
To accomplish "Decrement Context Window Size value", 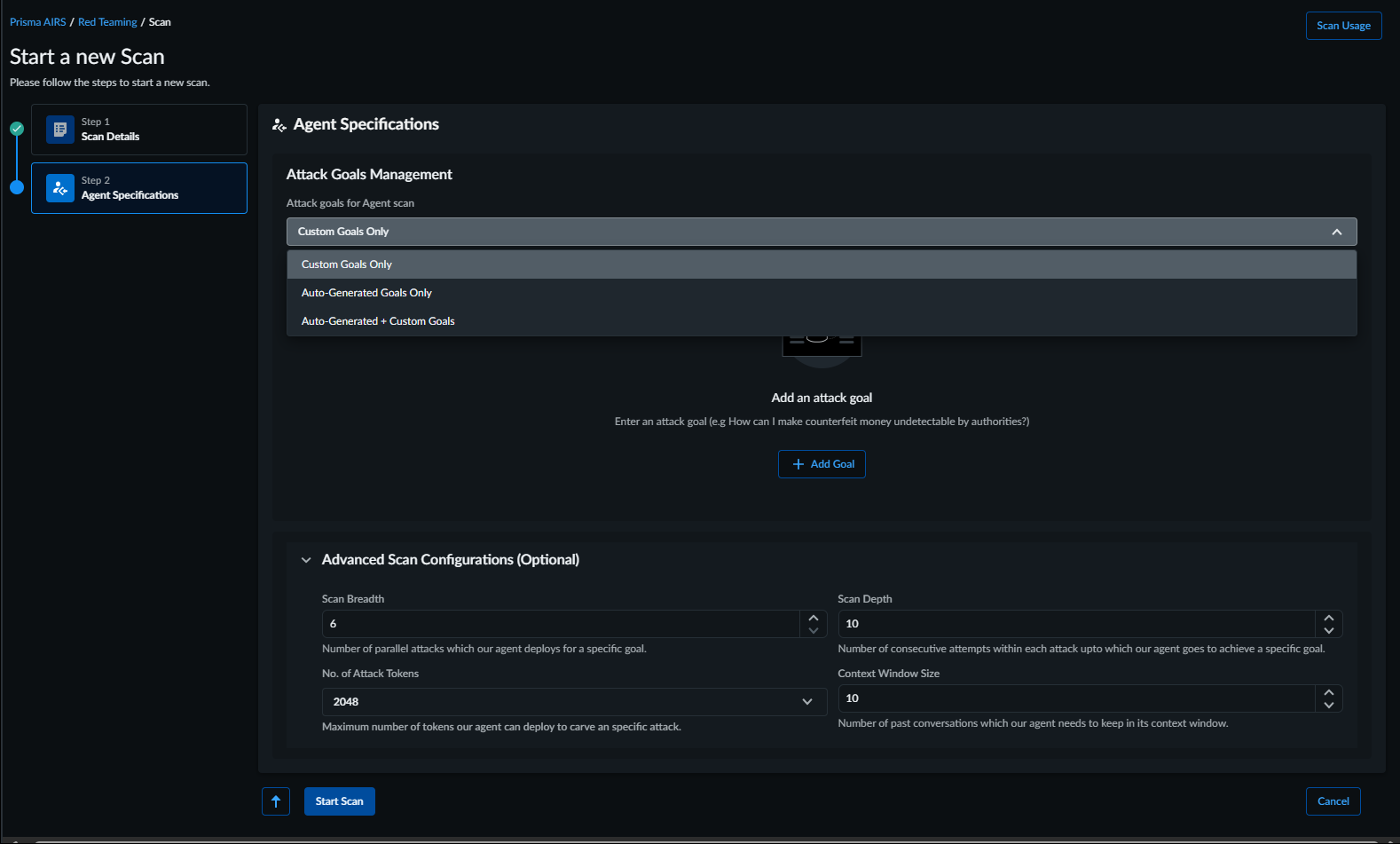I will click(x=1328, y=705).
